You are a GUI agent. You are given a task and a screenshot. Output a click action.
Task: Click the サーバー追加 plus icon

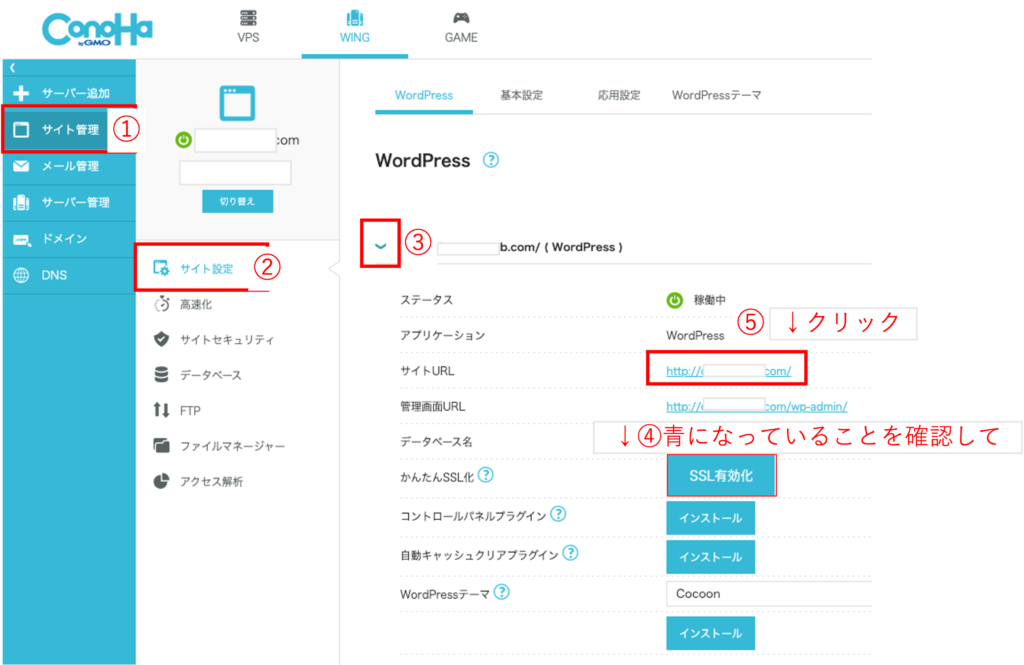point(21,93)
